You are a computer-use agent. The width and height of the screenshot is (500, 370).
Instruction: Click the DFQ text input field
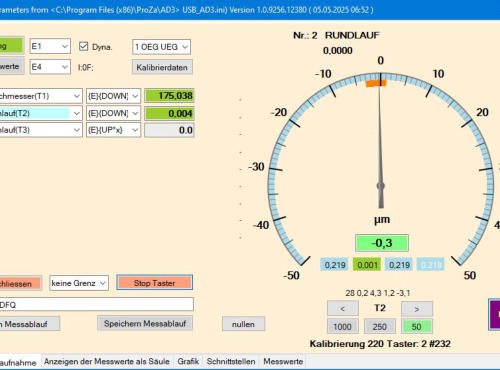96,304
